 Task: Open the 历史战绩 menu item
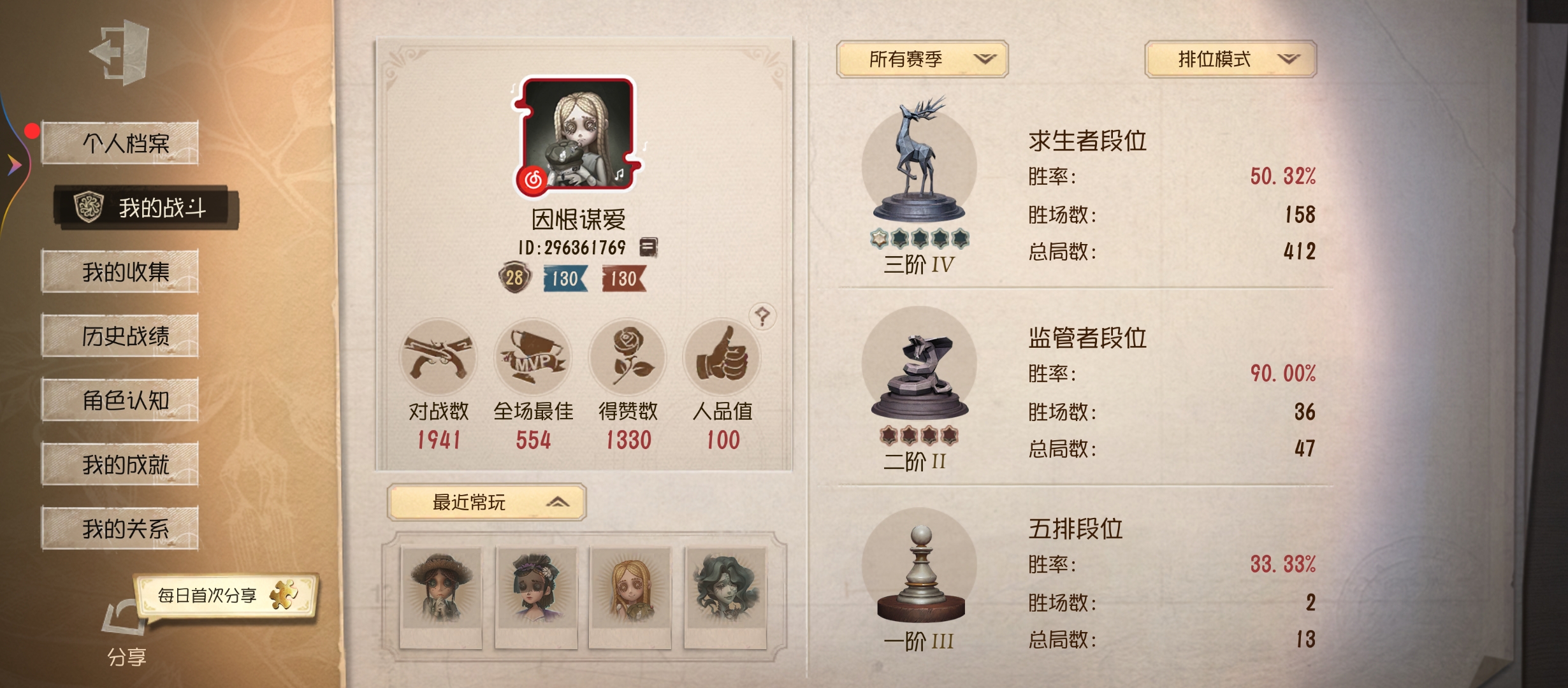[x=120, y=336]
